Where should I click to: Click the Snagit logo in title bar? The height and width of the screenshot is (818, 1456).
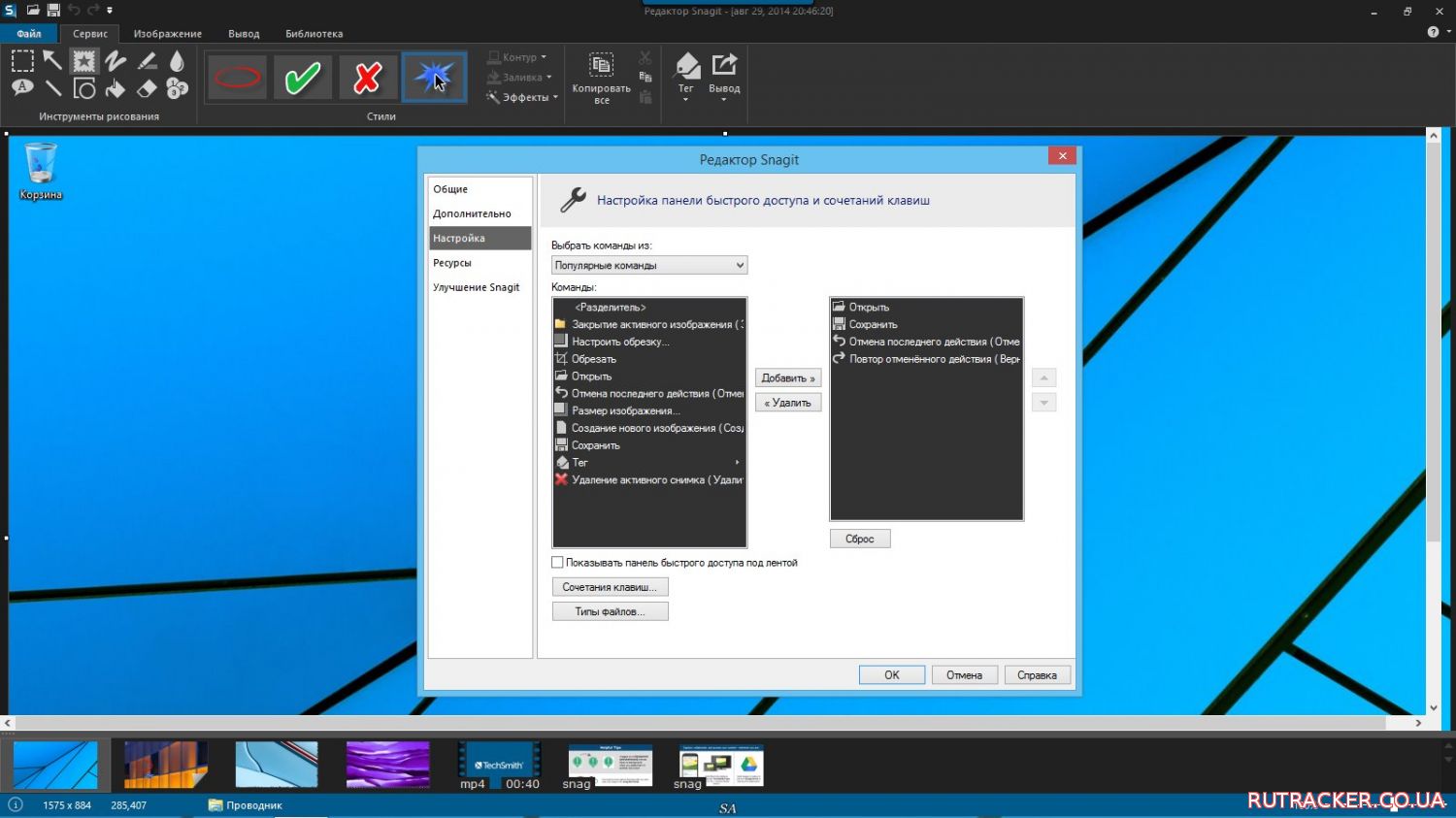coord(10,10)
